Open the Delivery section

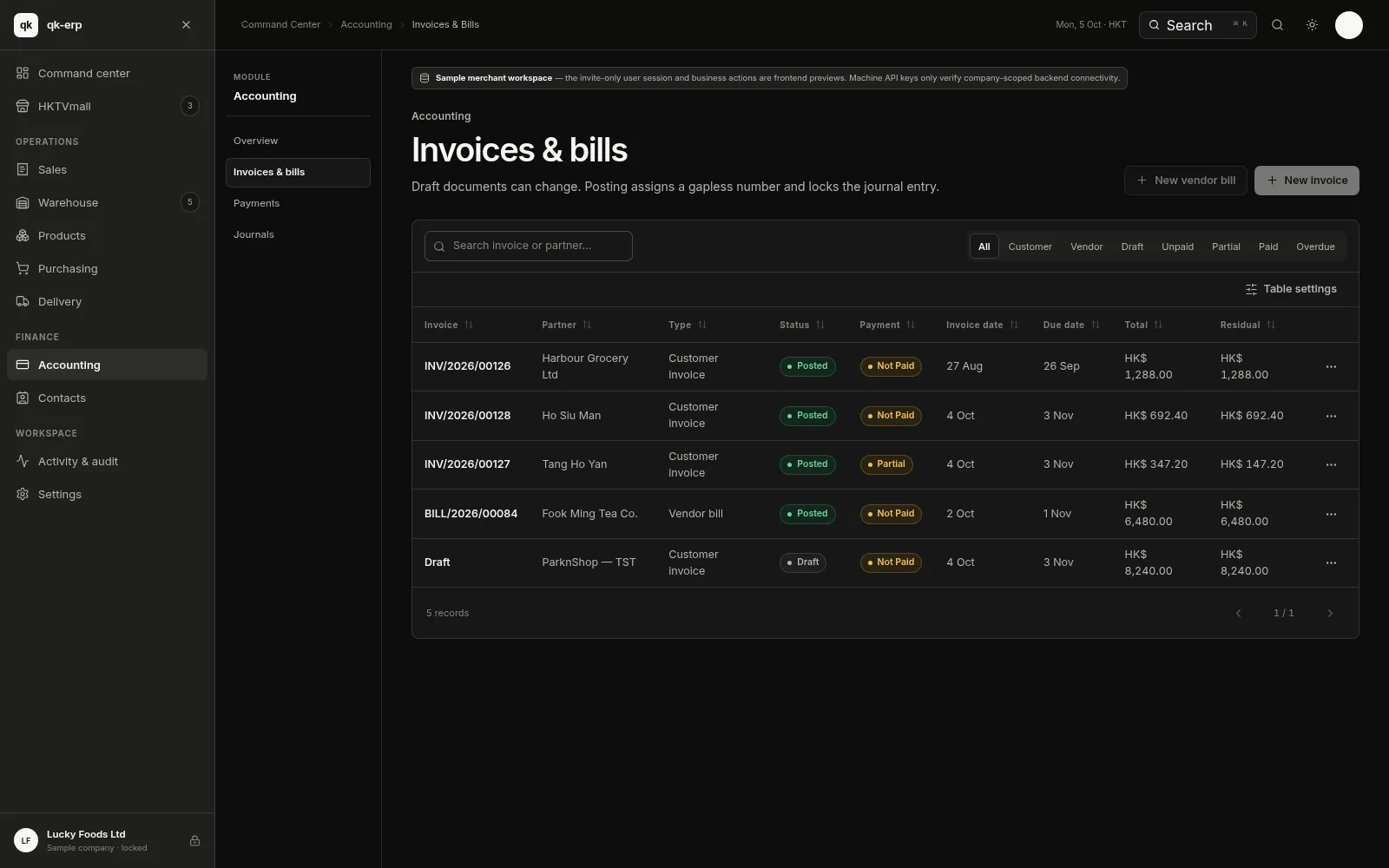[x=107, y=301]
